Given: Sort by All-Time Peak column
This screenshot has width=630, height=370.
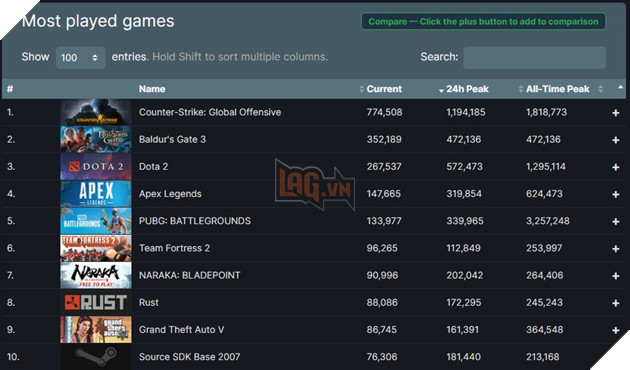Looking at the screenshot, I should tap(557, 89).
